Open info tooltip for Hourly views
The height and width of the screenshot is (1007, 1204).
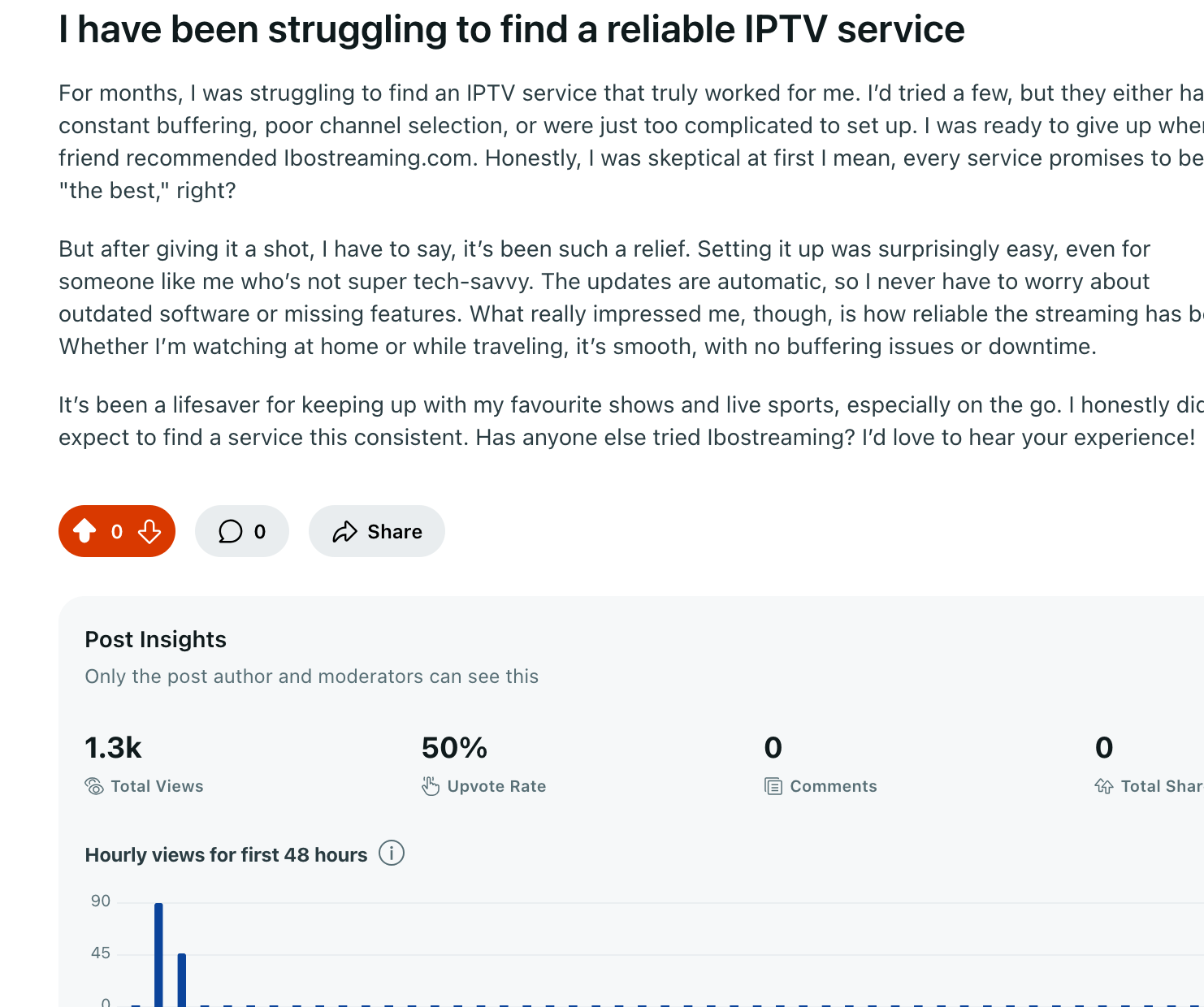click(x=392, y=854)
